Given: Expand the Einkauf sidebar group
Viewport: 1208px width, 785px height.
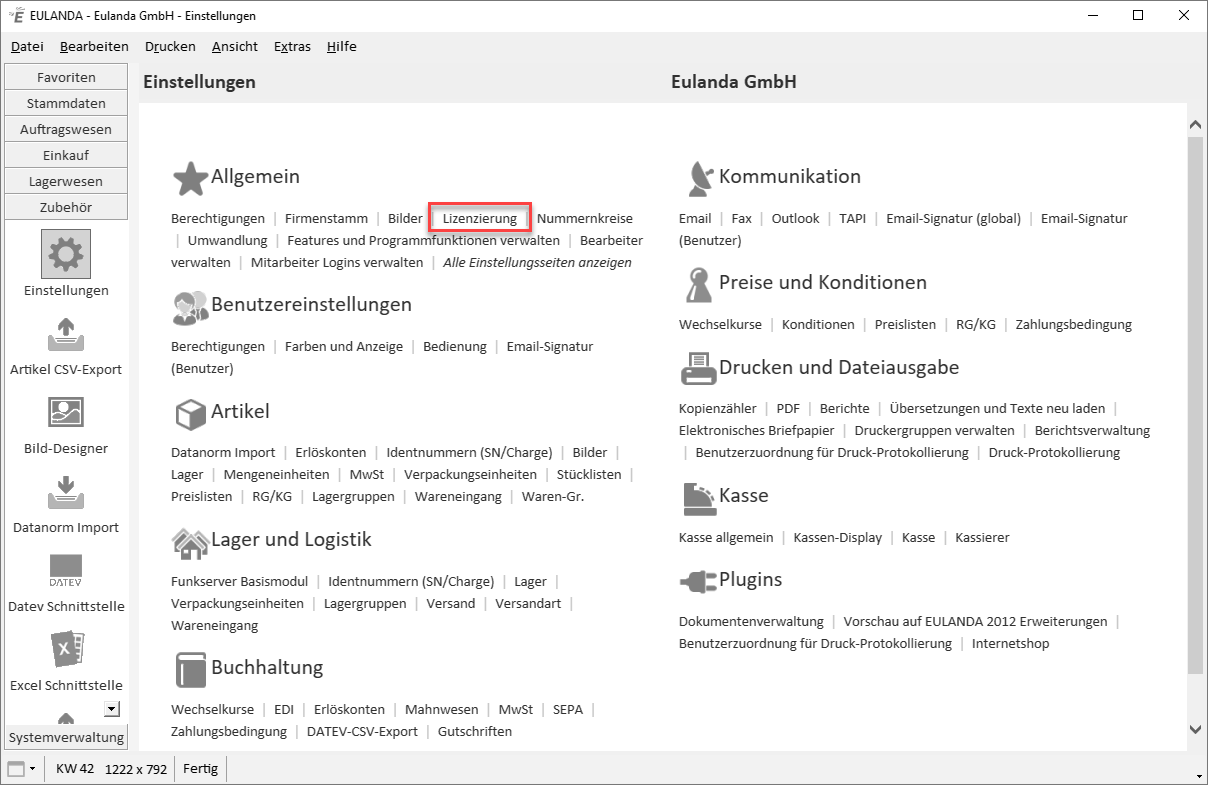Looking at the screenshot, I should (66, 155).
